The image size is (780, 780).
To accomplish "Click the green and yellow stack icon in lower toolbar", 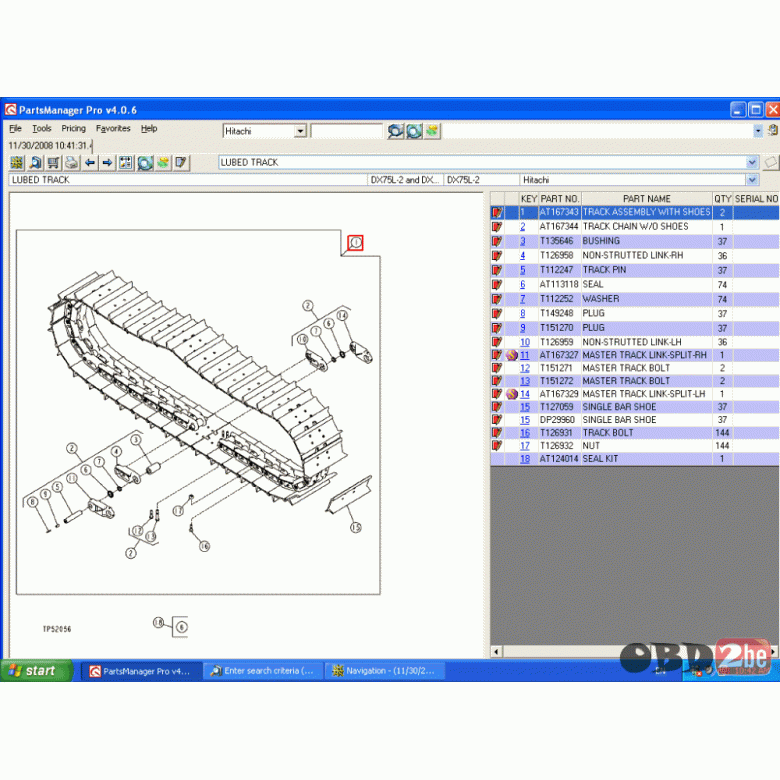I will pyautogui.click(x=163, y=163).
